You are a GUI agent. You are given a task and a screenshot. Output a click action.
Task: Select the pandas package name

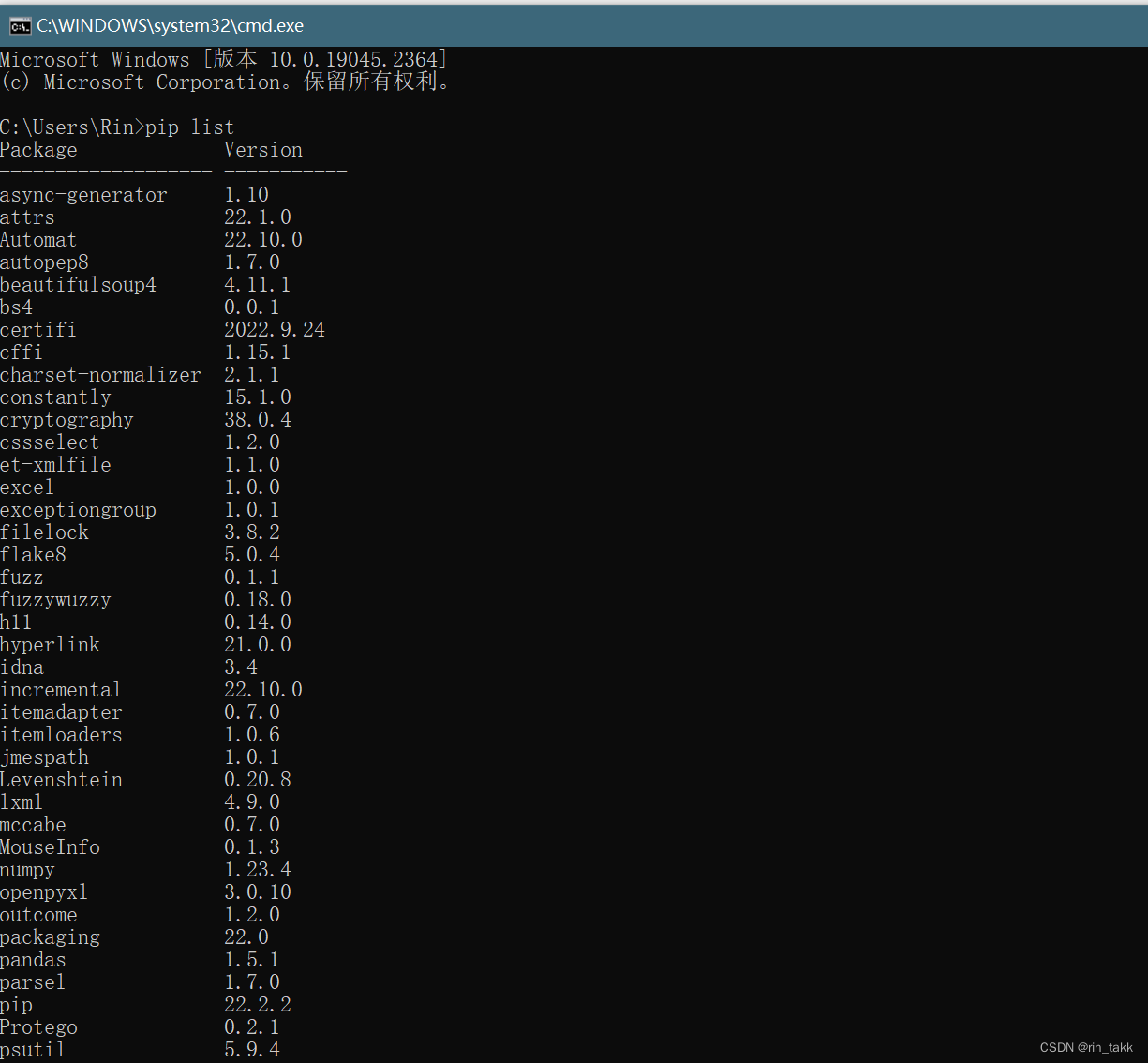point(33,960)
